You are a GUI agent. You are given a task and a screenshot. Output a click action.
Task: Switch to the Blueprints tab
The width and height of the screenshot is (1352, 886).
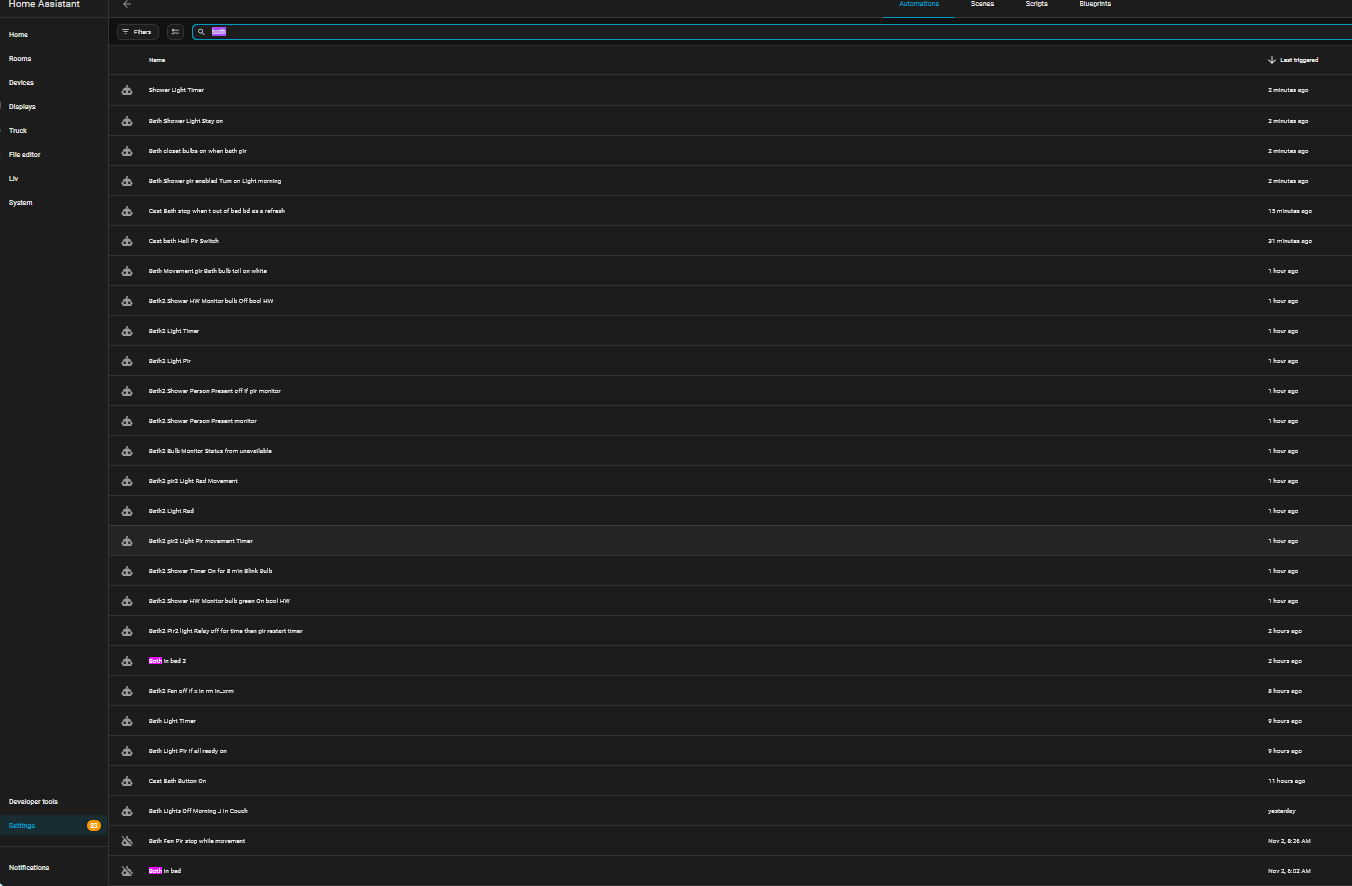1095,4
